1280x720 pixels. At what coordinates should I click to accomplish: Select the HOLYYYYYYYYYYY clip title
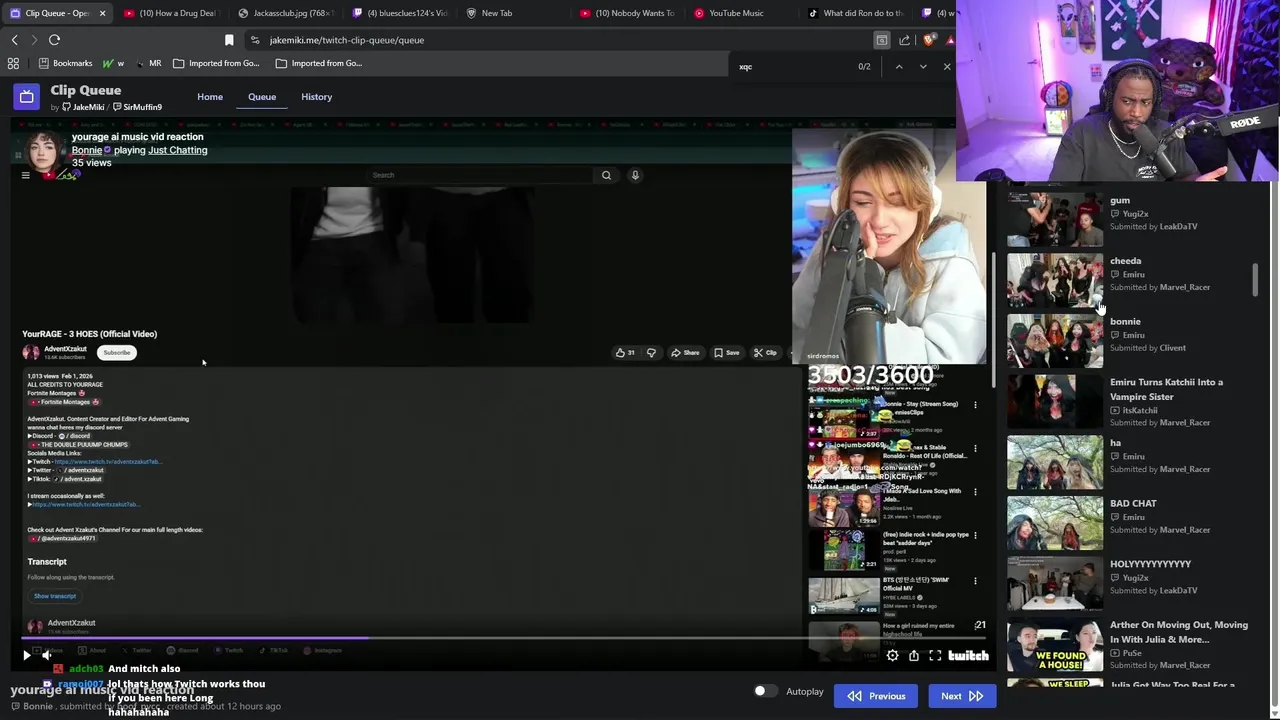[x=1150, y=564]
